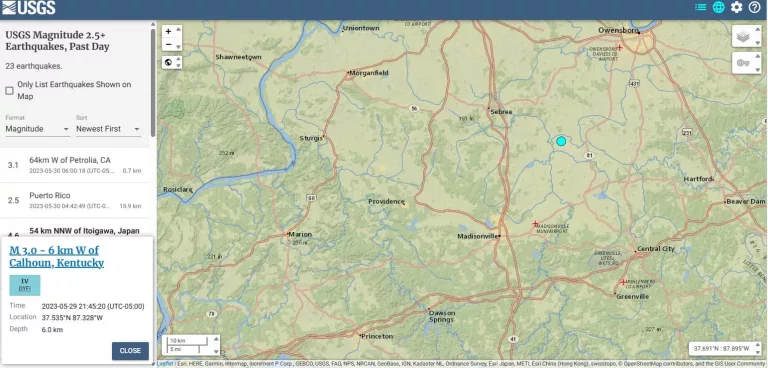Viewport: 768px width, 368px height.
Task: Zoom in the map with plus button
Action: (x=168, y=31)
